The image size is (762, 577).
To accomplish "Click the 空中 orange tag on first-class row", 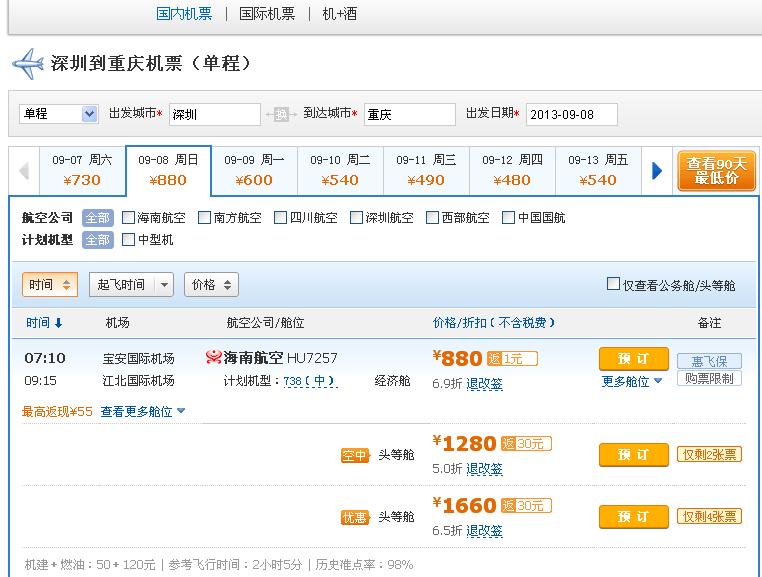I will 354,455.
